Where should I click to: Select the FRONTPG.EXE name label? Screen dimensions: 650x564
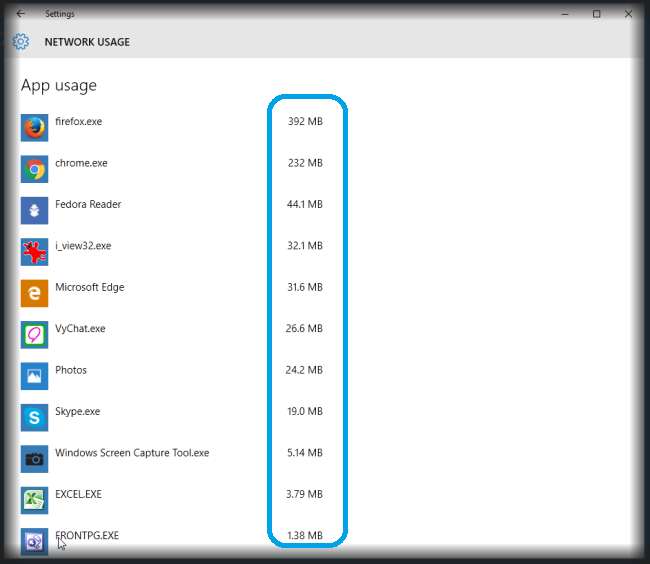pos(87,535)
